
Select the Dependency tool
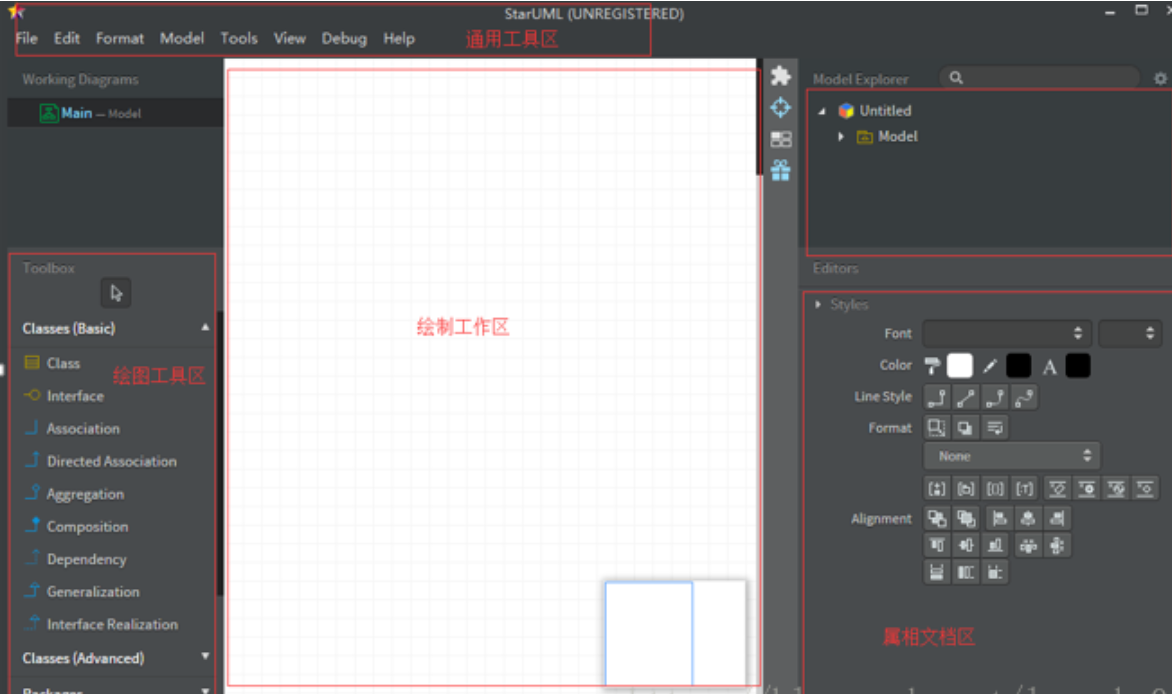(x=75, y=559)
